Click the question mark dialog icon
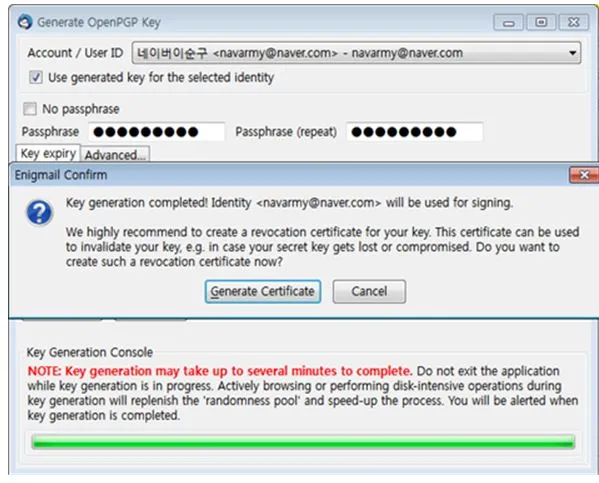 pyautogui.click(x=39, y=212)
